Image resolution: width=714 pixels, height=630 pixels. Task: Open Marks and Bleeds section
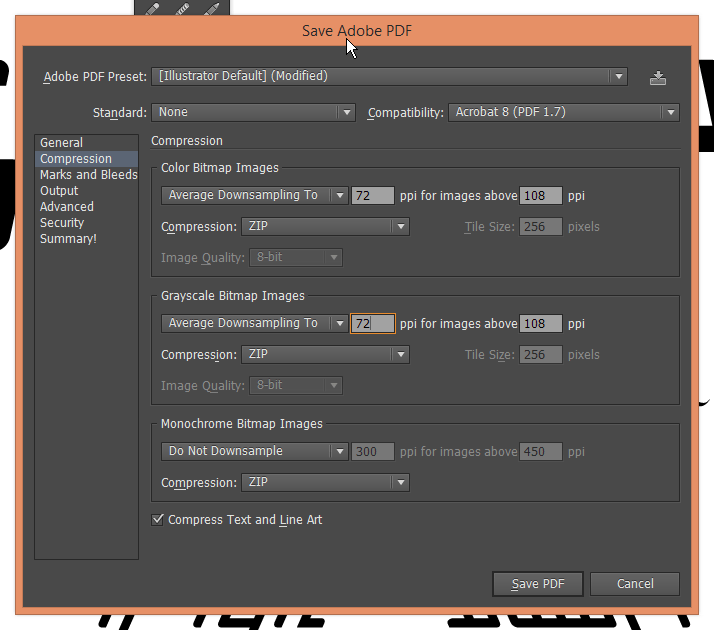(88, 174)
